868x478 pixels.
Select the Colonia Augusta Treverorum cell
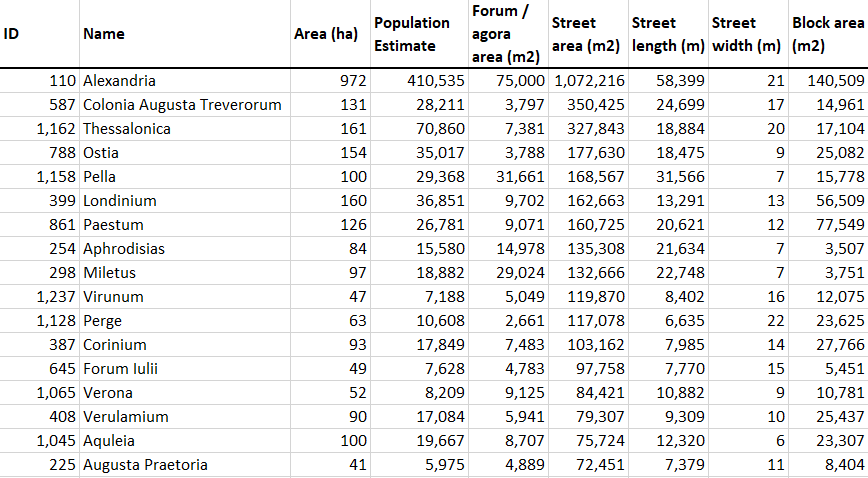tap(185, 105)
